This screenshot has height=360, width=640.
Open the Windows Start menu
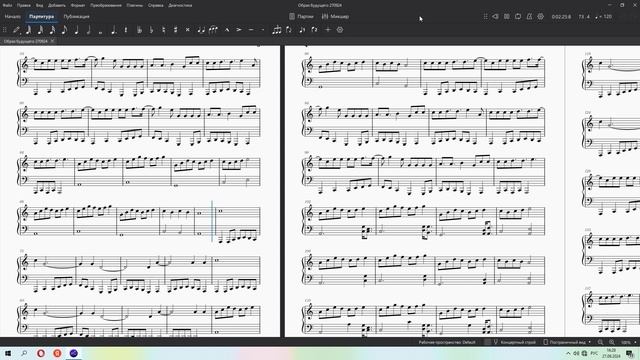(x=8, y=353)
